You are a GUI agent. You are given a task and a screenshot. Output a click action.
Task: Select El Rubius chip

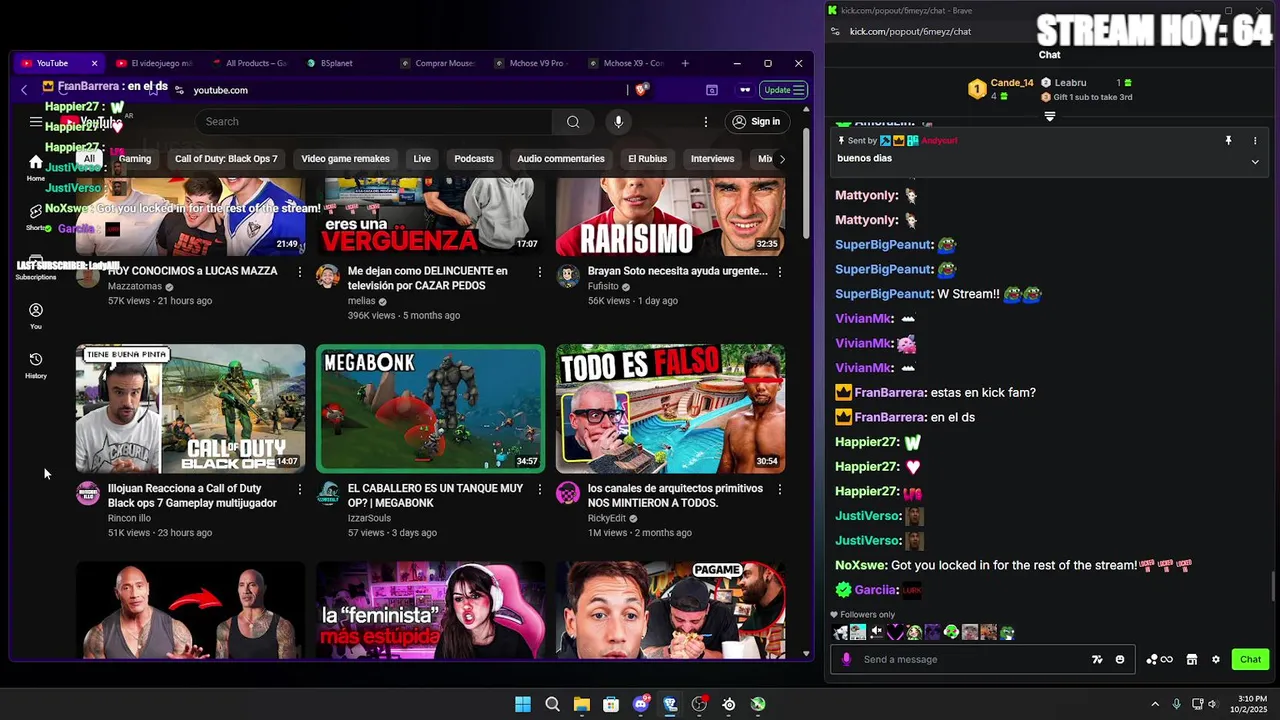[647, 159]
